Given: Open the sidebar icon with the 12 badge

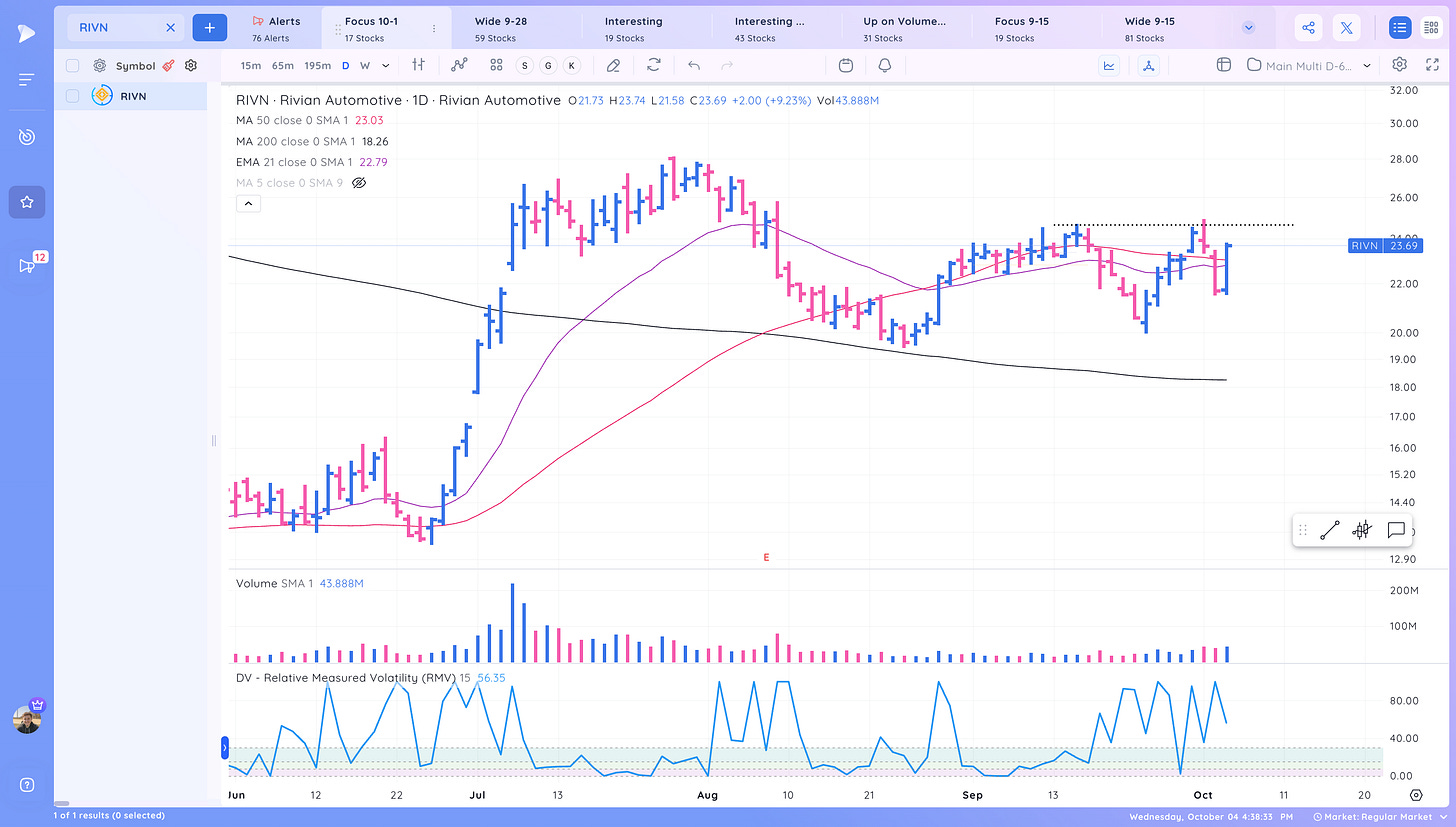Looking at the screenshot, I should [27, 265].
